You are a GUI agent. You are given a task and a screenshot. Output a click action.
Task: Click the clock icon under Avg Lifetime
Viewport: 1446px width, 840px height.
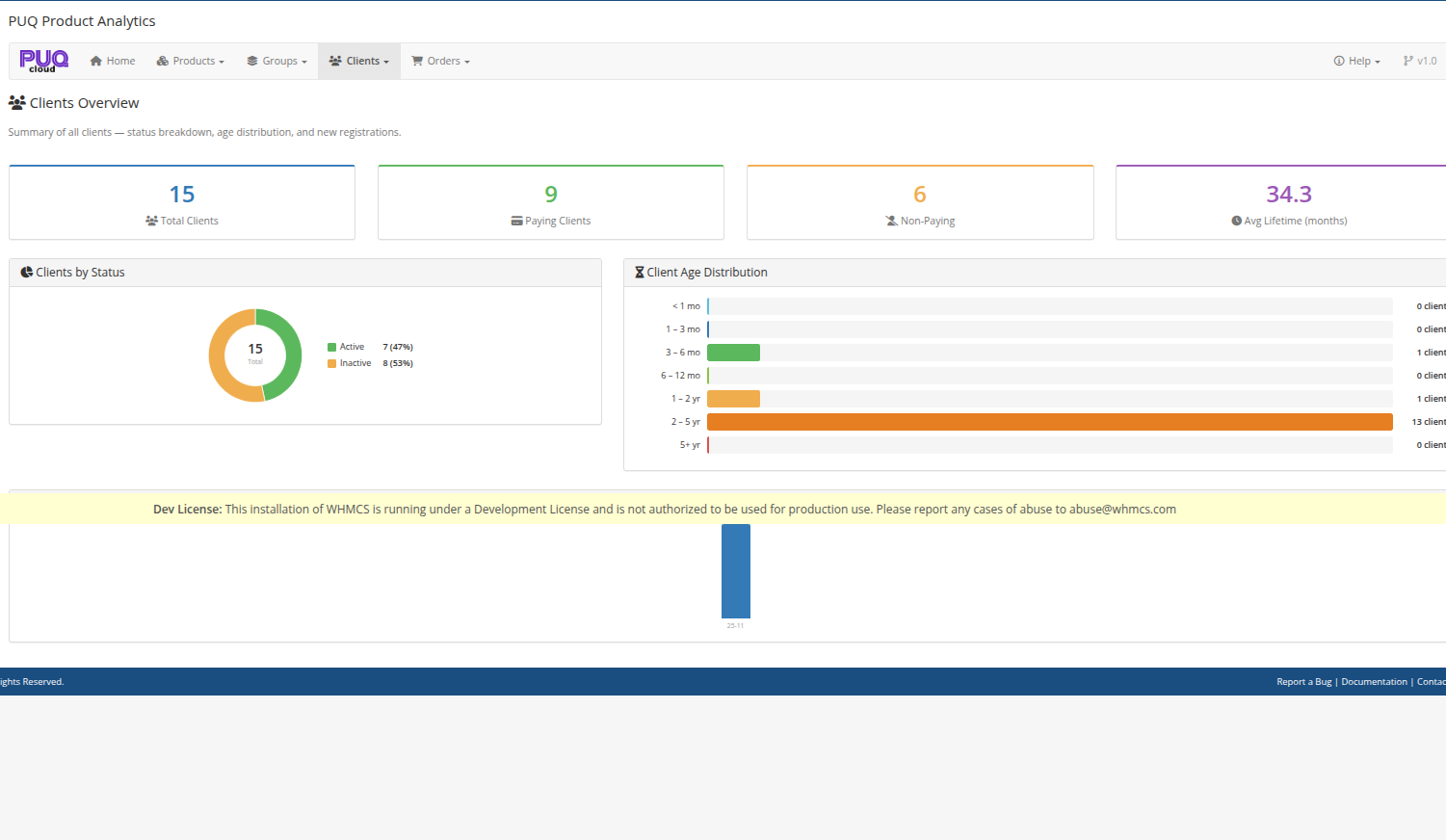[1236, 221]
